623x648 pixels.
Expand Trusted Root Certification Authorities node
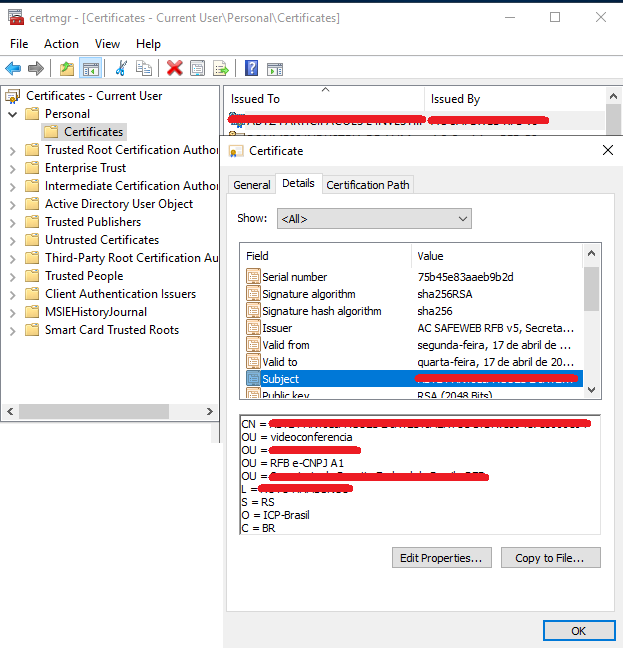click(13, 151)
